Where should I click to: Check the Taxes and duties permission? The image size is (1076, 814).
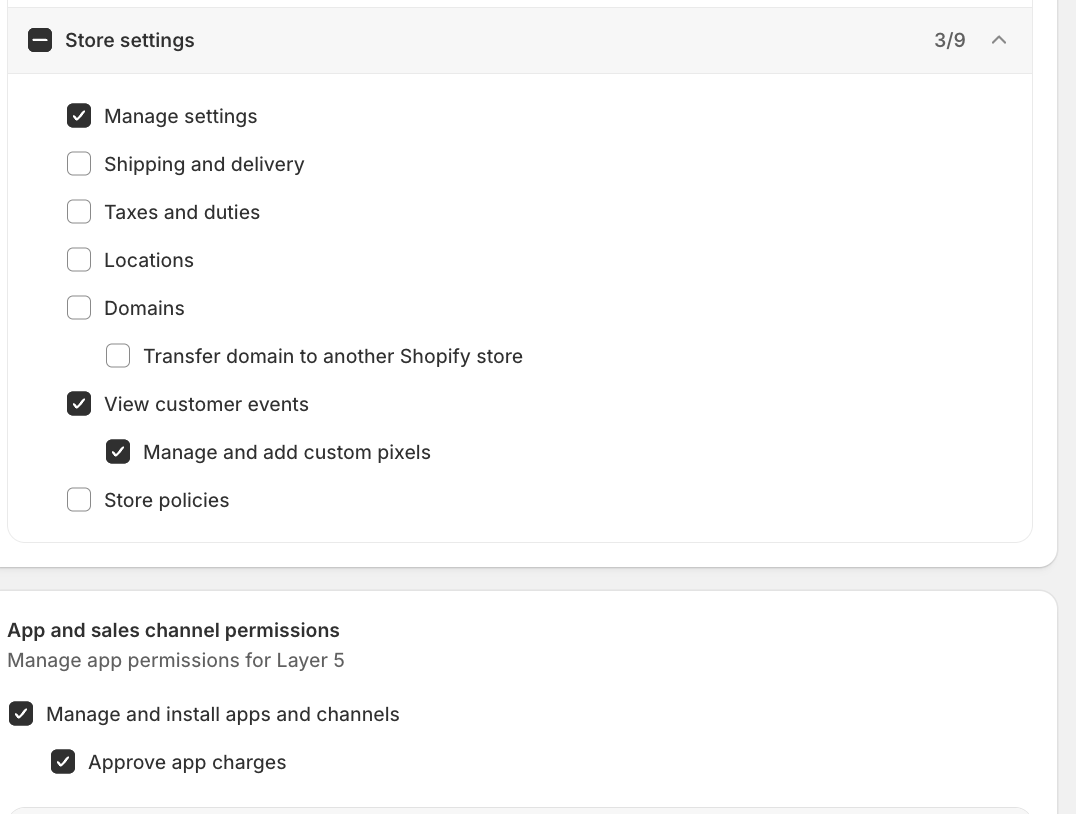pyautogui.click(x=79, y=211)
